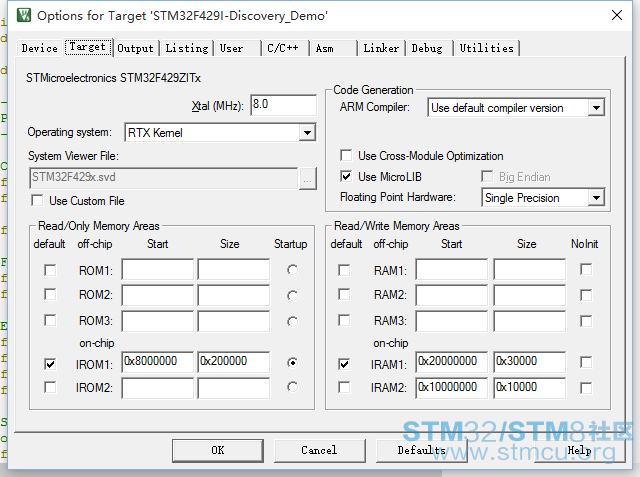Check the ROM2 default checkbox
This screenshot has height=477, width=640.
[x=50, y=294]
